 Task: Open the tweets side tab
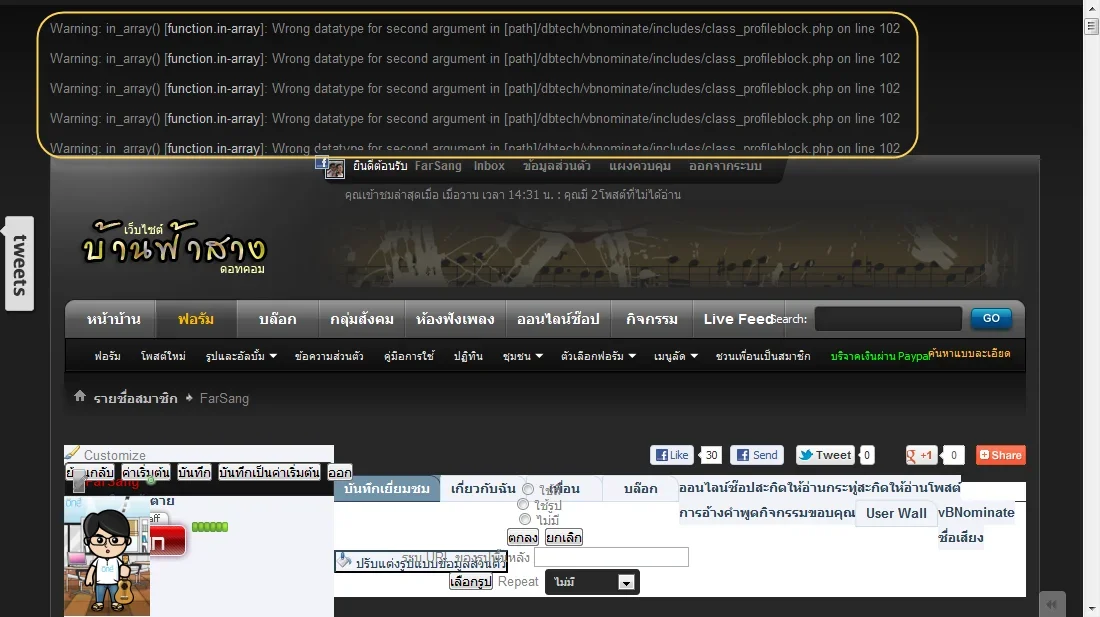(20, 264)
